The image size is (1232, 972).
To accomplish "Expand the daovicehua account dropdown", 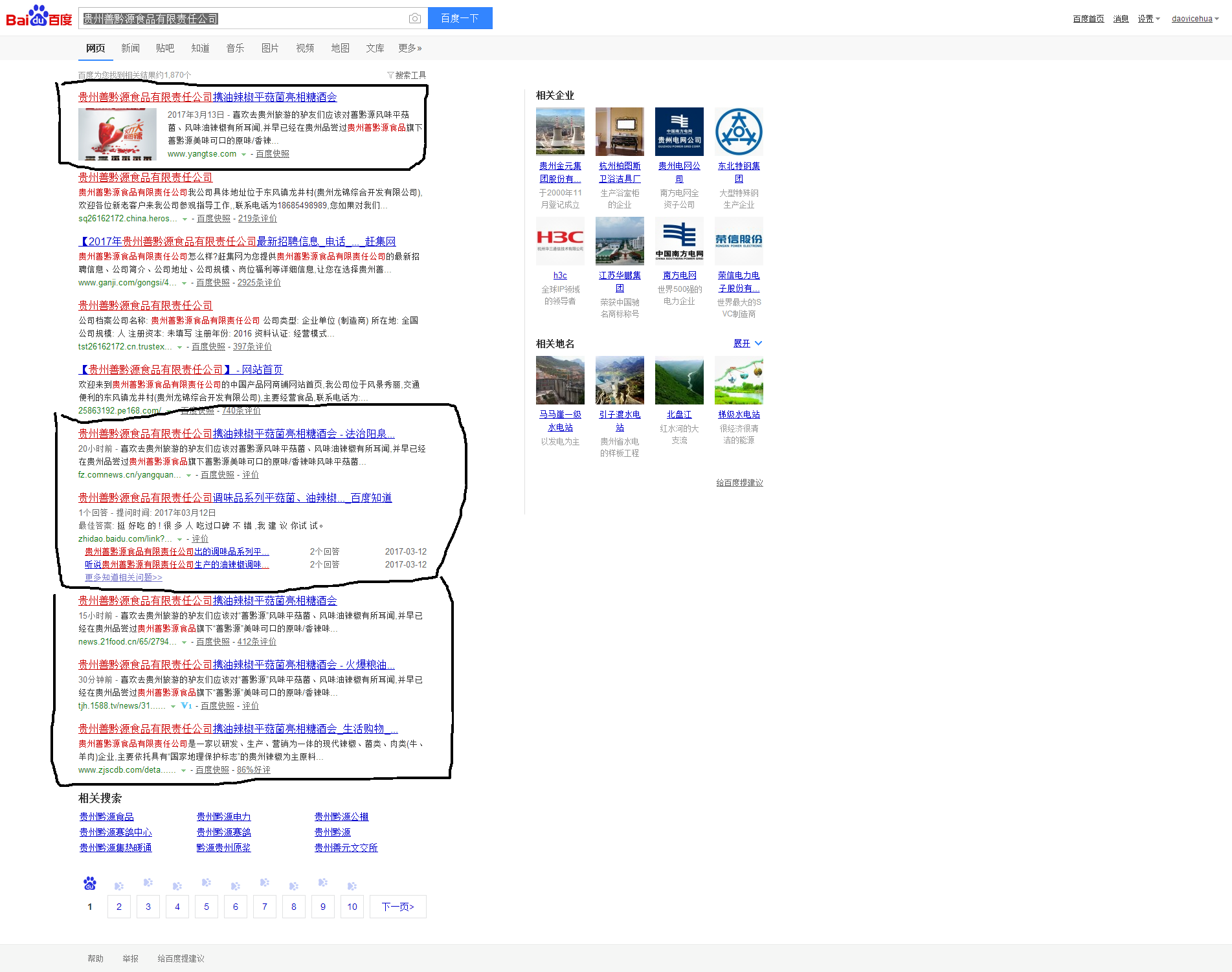I will point(1195,19).
